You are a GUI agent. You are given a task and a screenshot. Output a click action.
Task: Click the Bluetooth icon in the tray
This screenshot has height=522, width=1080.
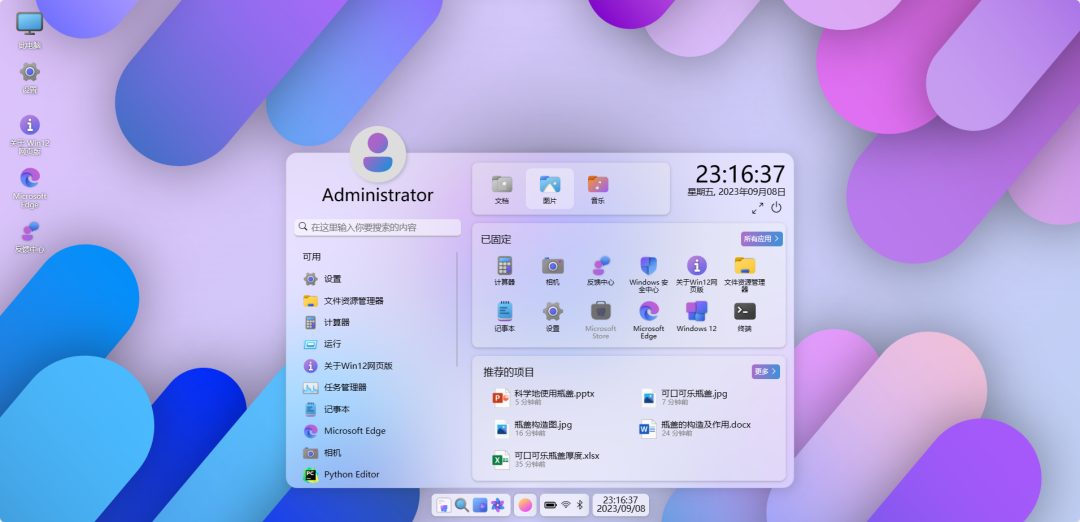point(580,505)
